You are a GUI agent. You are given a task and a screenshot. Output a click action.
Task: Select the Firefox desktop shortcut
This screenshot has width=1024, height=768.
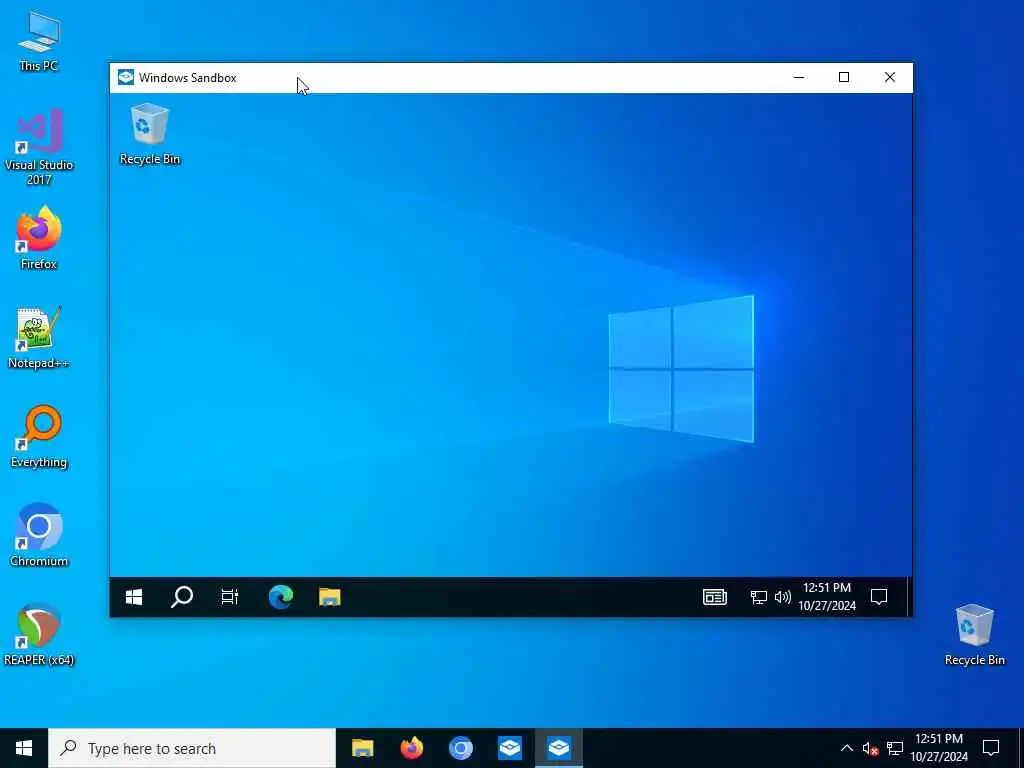pyautogui.click(x=39, y=238)
